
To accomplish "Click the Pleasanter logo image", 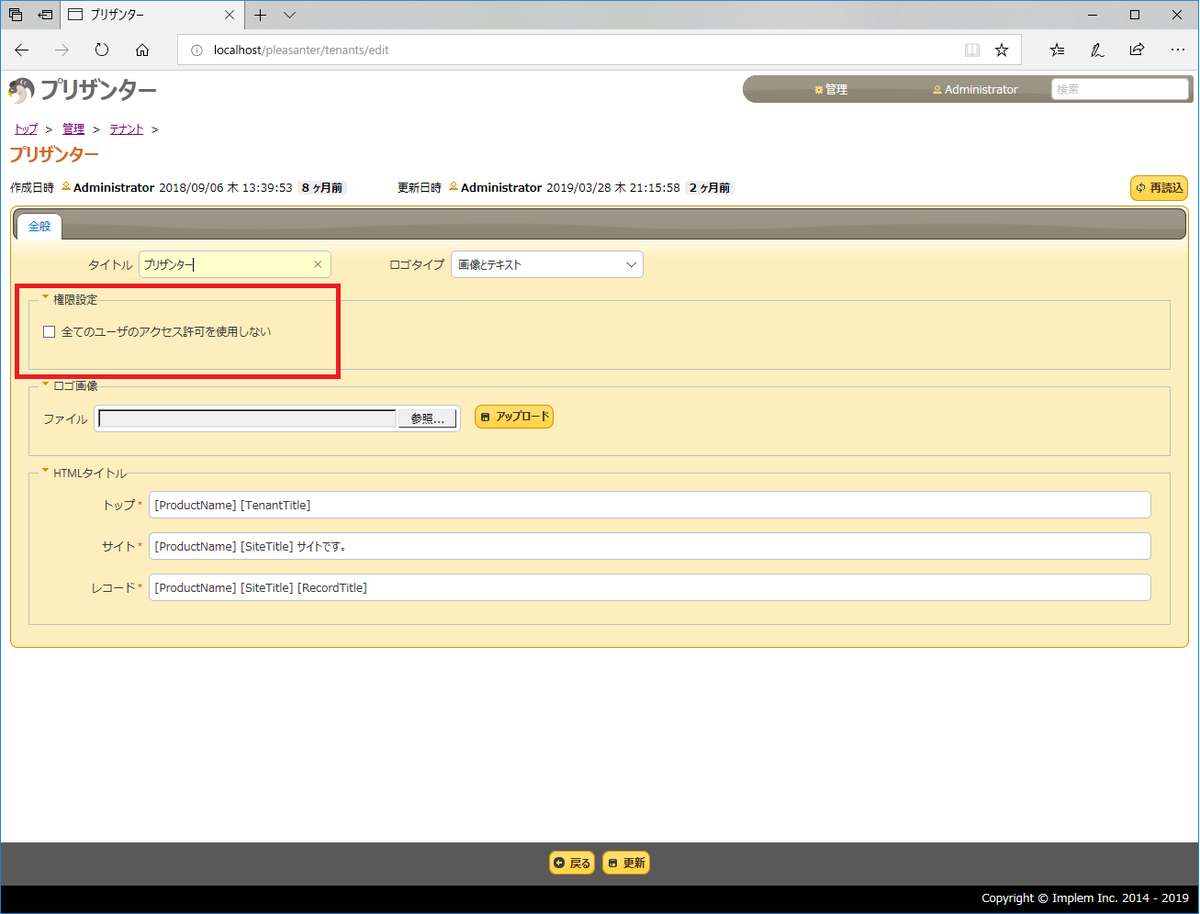I will (82, 90).
